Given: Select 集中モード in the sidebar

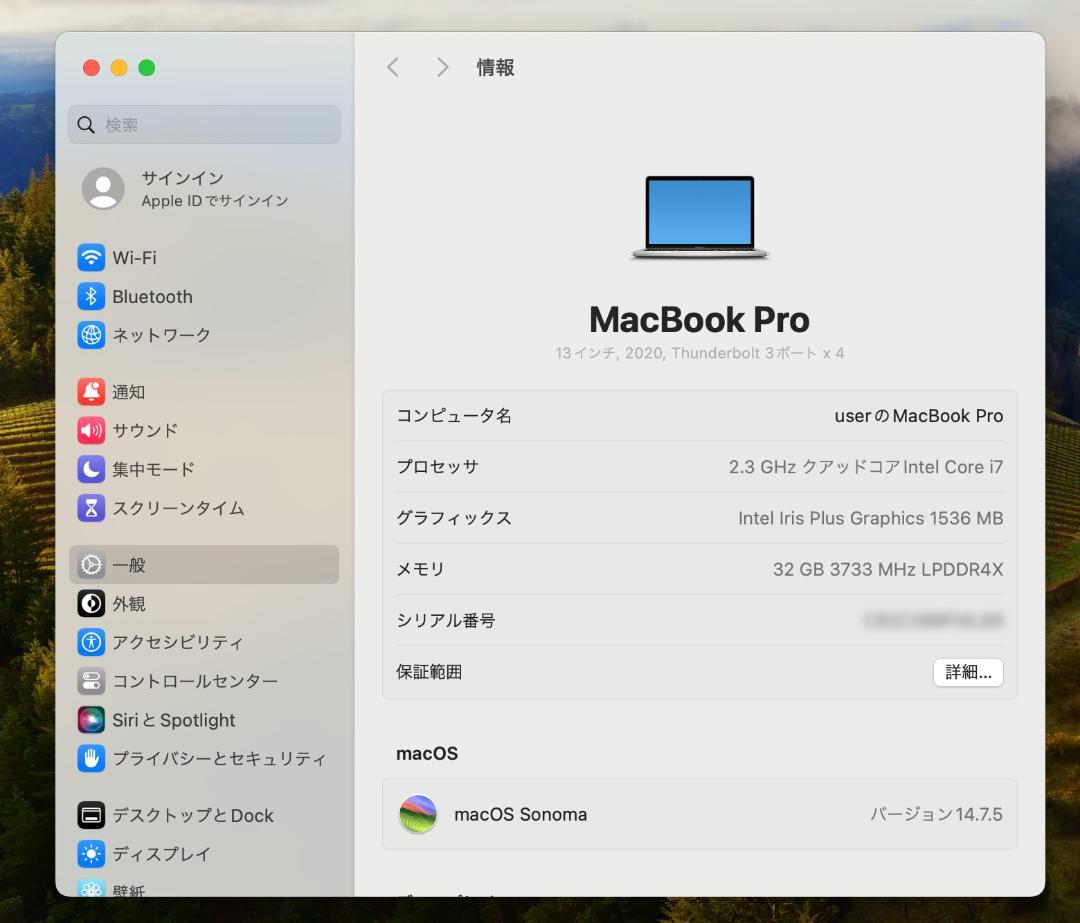Looking at the screenshot, I should point(204,469).
